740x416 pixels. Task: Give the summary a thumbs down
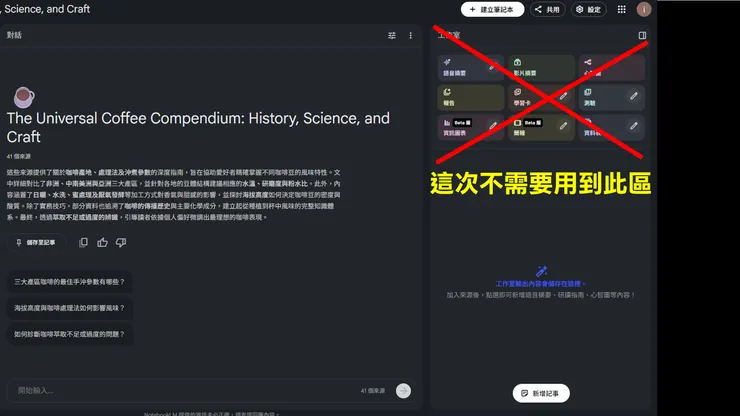[121, 242]
